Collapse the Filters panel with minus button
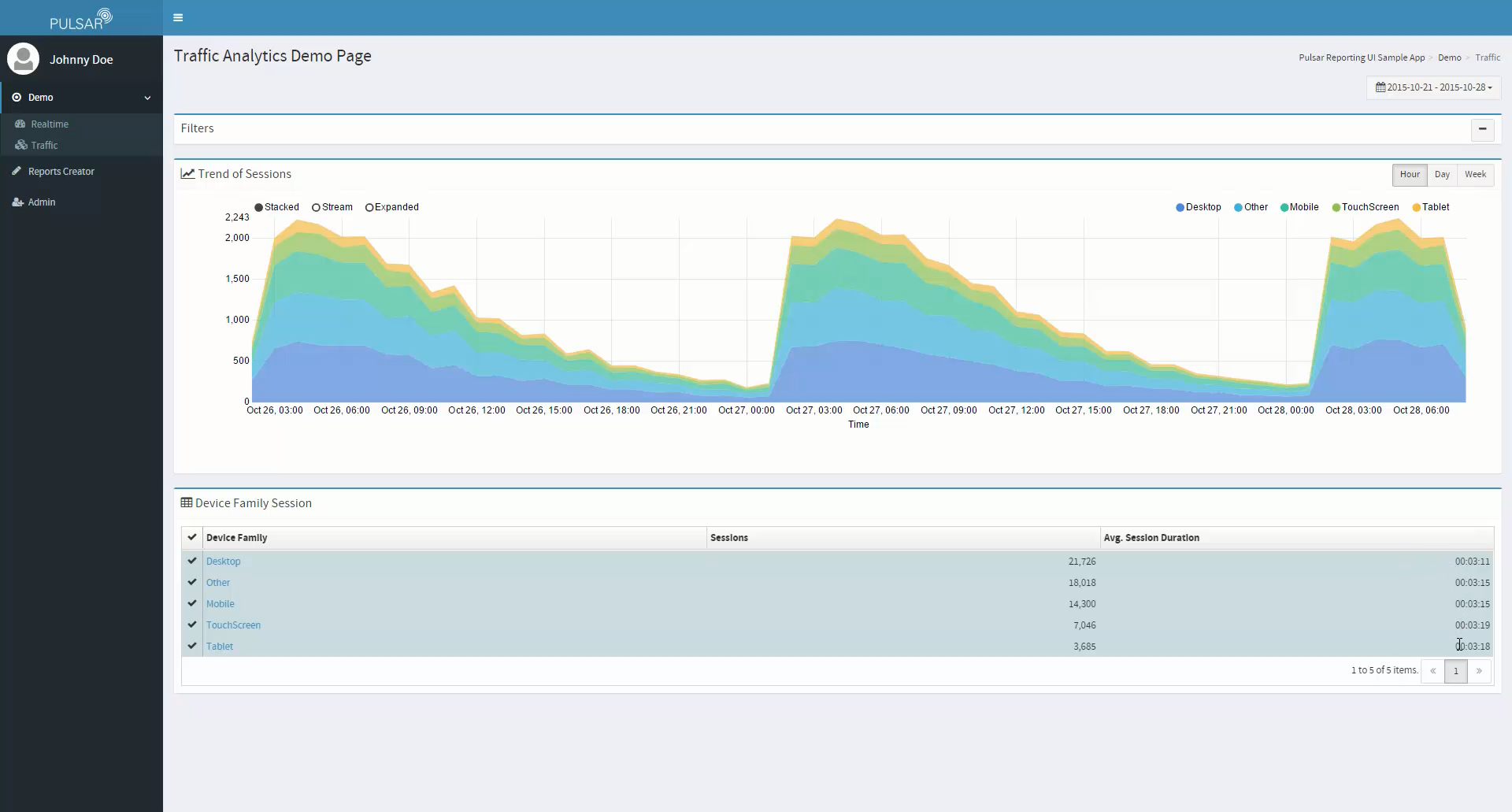This screenshot has width=1512, height=812. (x=1482, y=129)
